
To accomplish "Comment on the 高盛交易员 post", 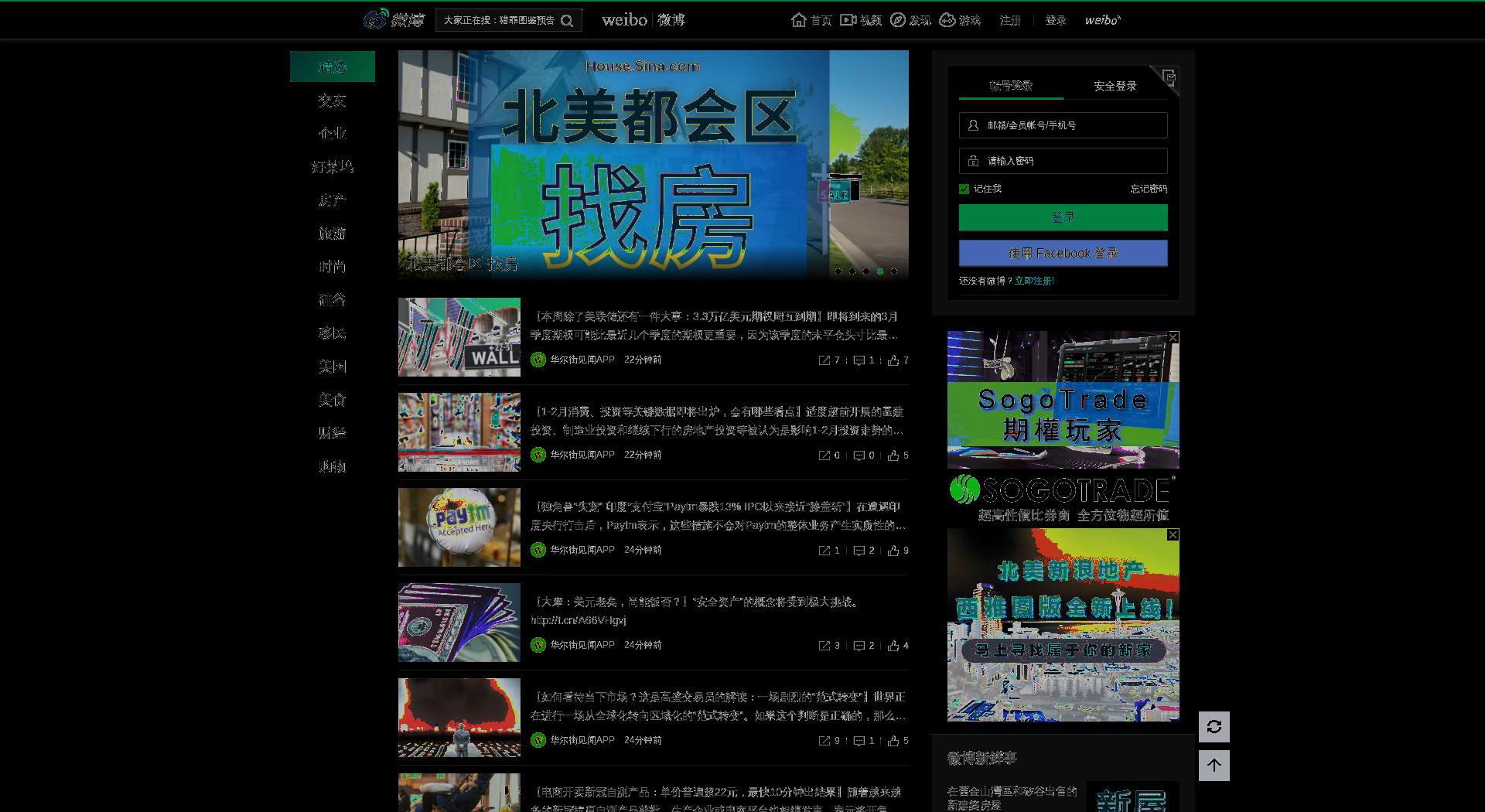I will [863, 741].
